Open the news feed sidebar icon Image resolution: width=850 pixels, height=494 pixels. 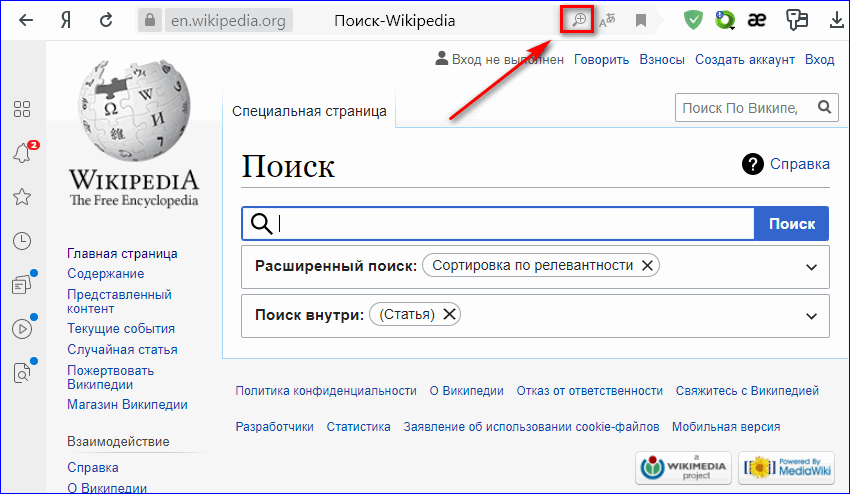click(x=22, y=284)
